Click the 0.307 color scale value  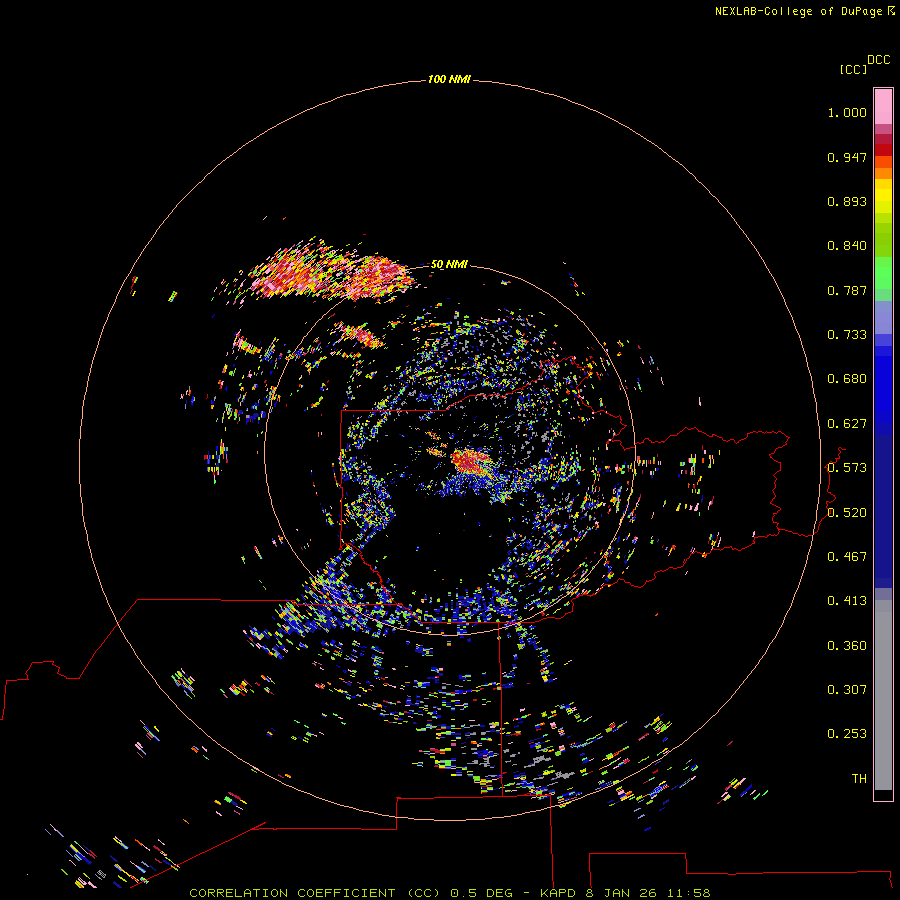click(x=847, y=690)
